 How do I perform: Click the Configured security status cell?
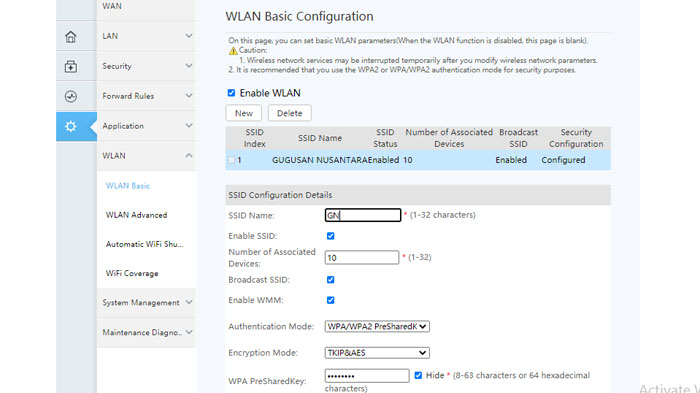click(x=563, y=160)
